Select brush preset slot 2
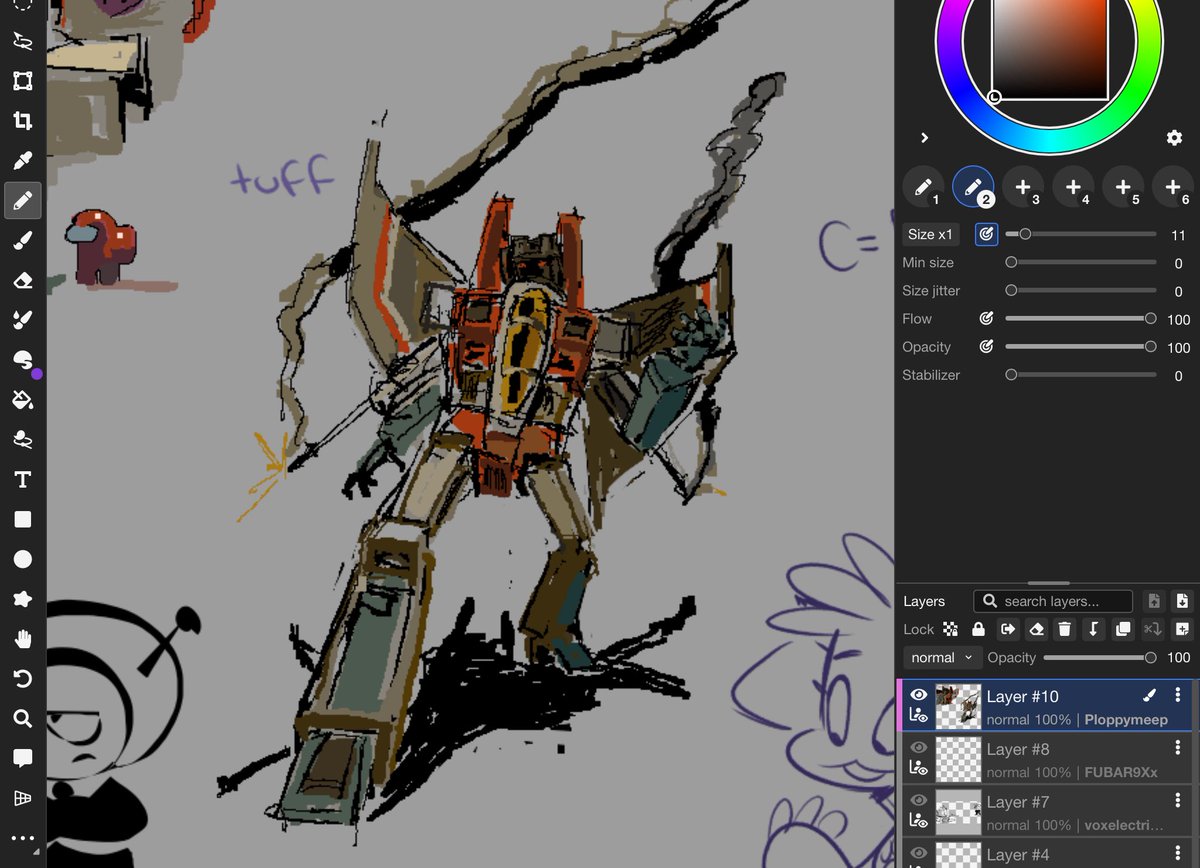 coord(973,187)
